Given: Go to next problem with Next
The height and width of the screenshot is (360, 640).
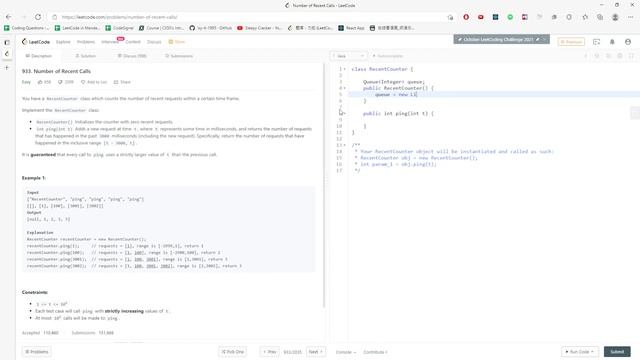Looking at the screenshot, I should click(x=316, y=352).
